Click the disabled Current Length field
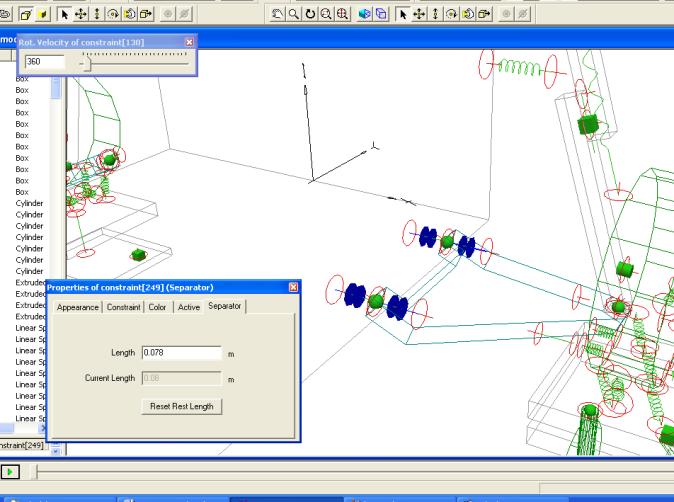The width and height of the screenshot is (674, 502). coord(181,378)
